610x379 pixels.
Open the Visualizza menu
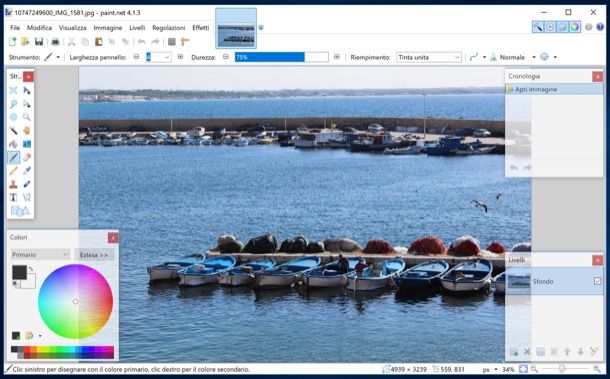[x=72, y=28]
